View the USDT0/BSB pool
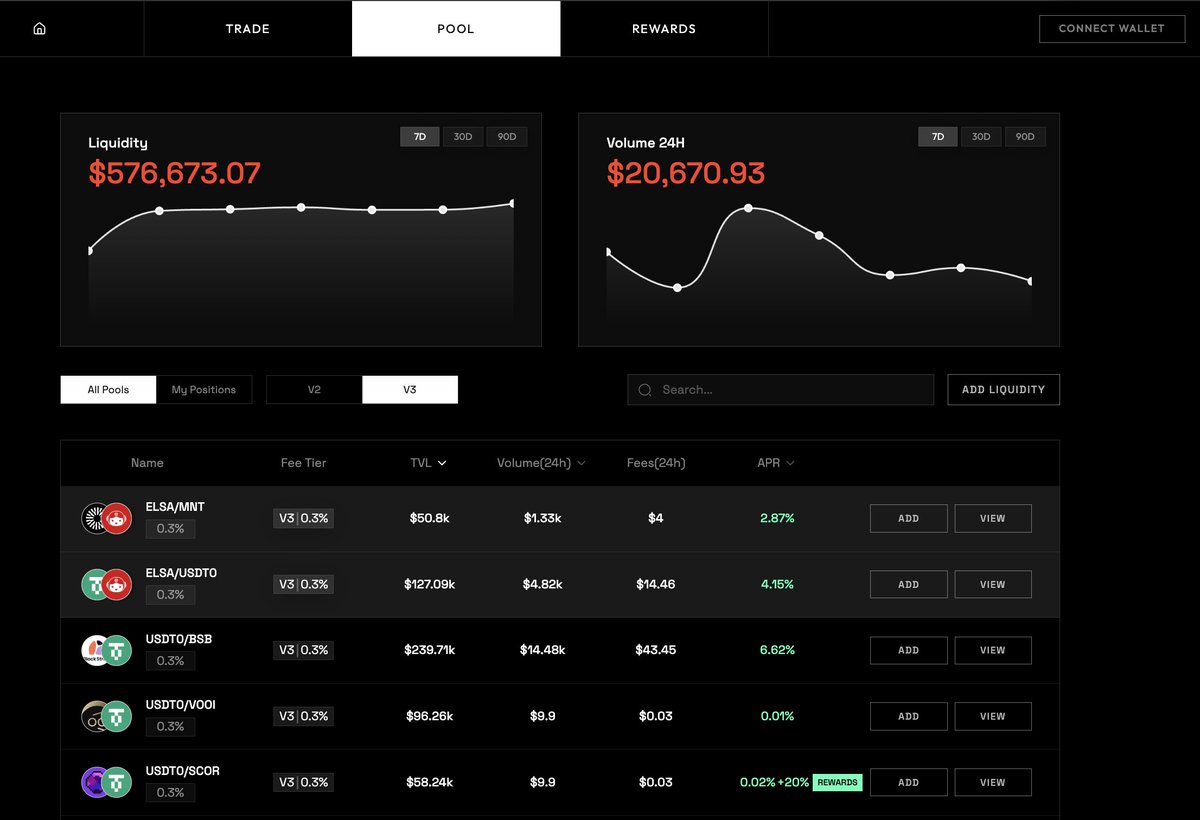The height and width of the screenshot is (820, 1200). click(993, 650)
